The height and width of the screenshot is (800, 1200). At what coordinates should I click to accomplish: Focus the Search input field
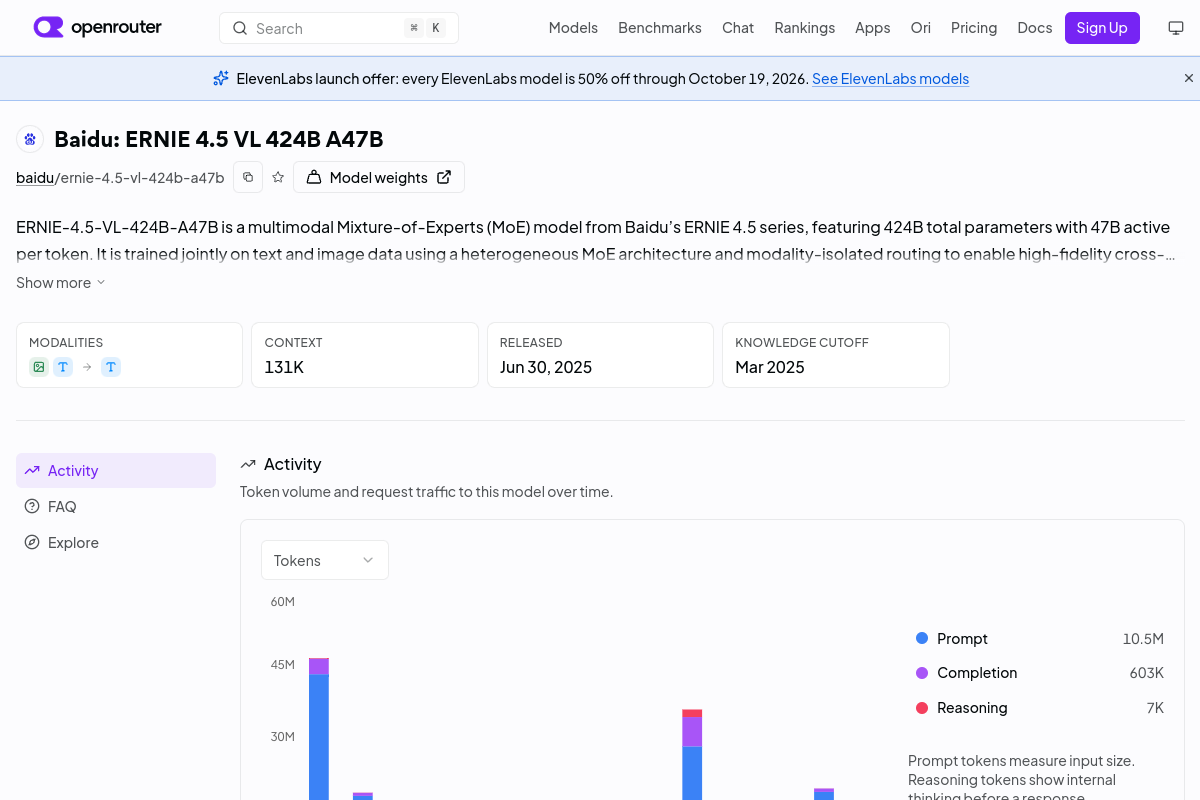coord(339,28)
